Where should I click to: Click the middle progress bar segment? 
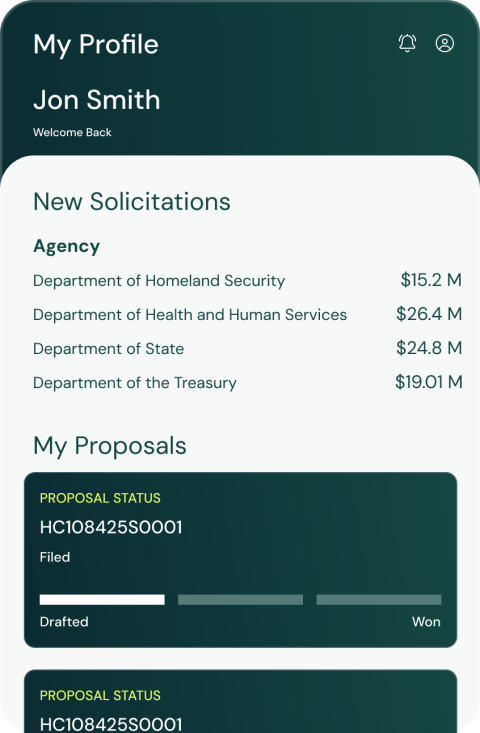240,600
